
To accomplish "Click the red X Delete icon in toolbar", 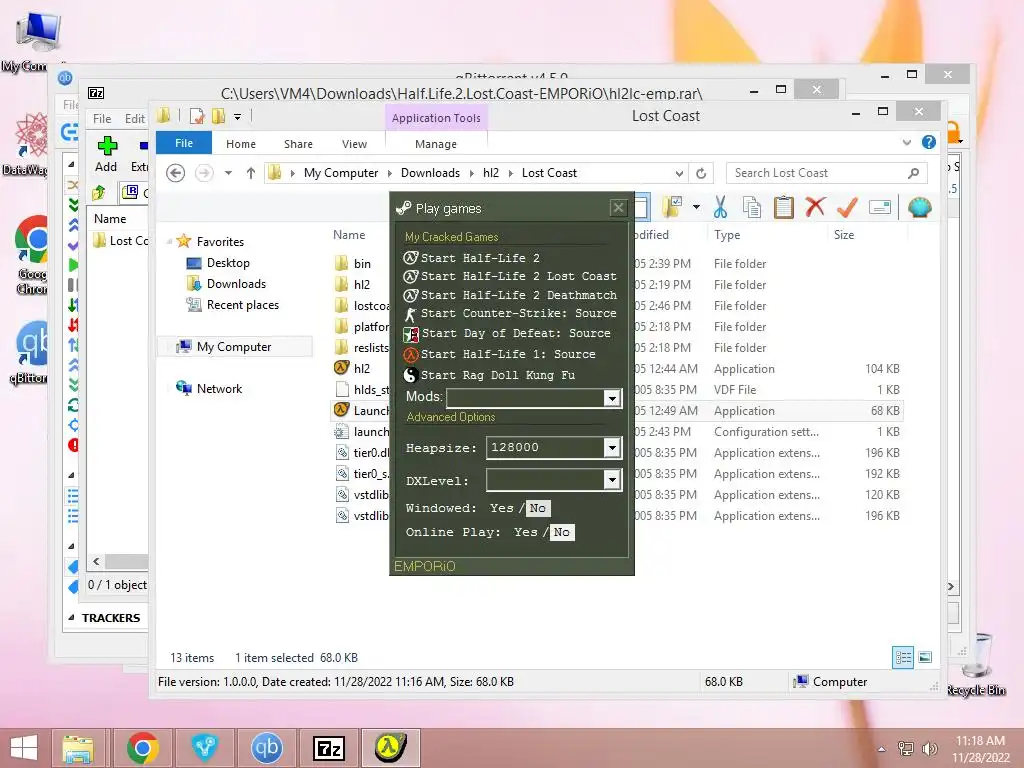I will [815, 208].
